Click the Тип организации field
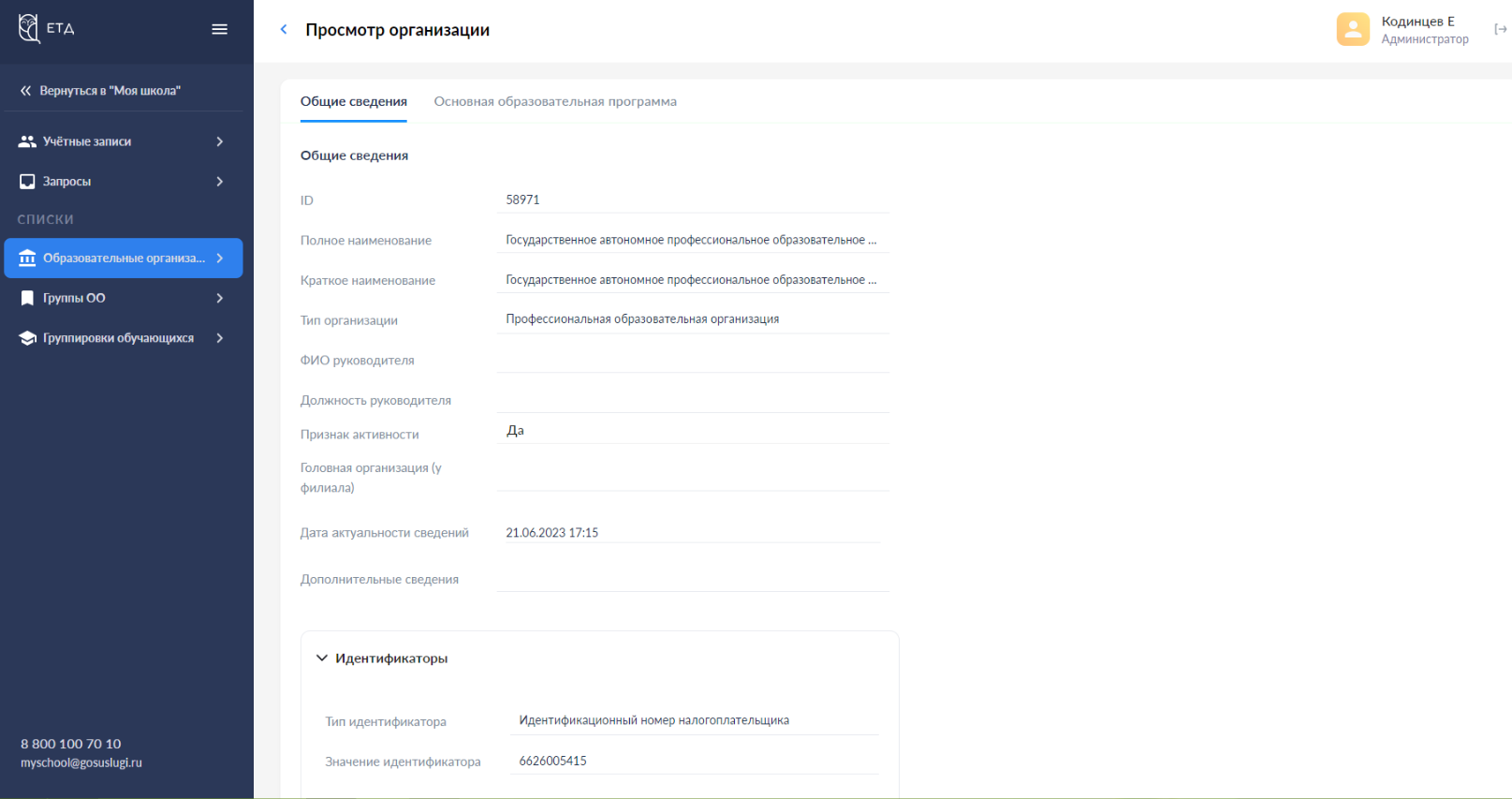 [693, 319]
